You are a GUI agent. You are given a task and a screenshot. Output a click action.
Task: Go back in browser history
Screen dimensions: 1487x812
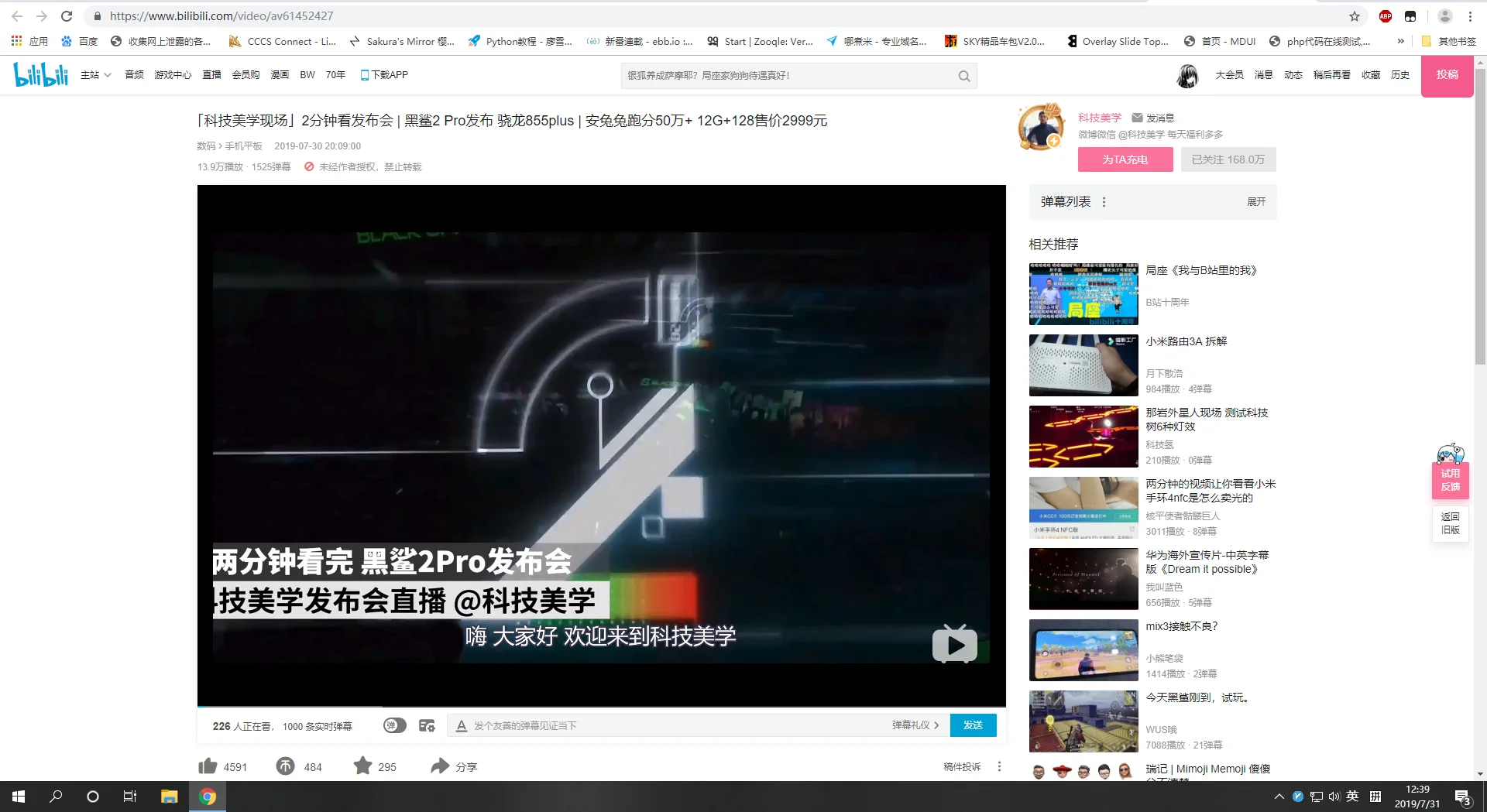point(17,16)
